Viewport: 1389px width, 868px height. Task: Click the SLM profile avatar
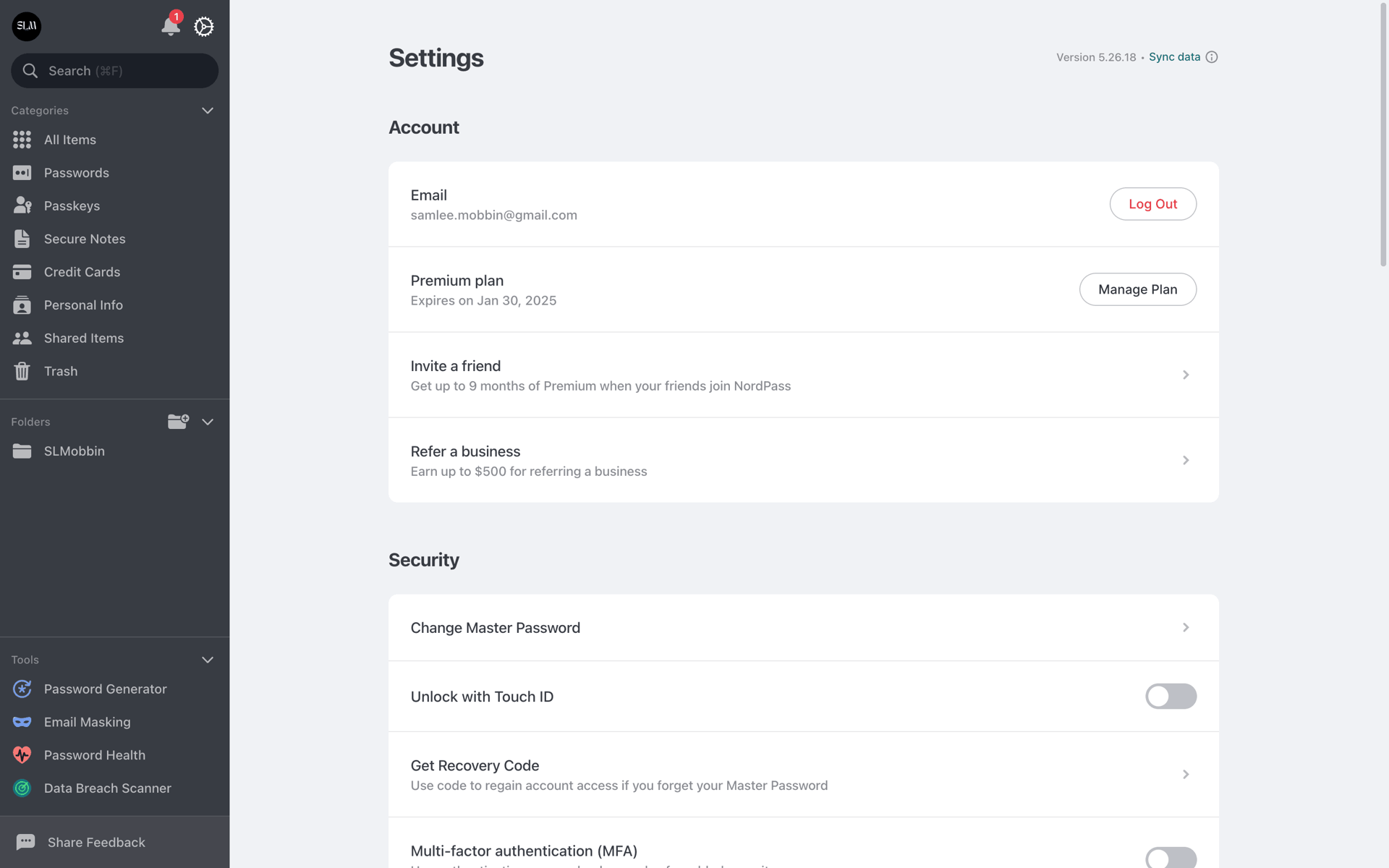pos(27,27)
